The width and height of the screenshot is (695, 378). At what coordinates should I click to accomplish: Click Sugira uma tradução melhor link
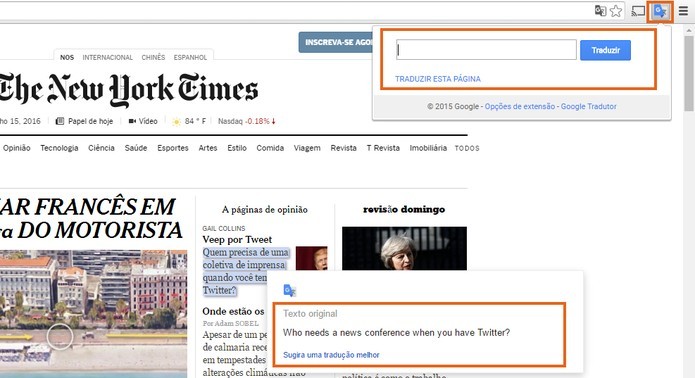pyautogui.click(x=331, y=355)
